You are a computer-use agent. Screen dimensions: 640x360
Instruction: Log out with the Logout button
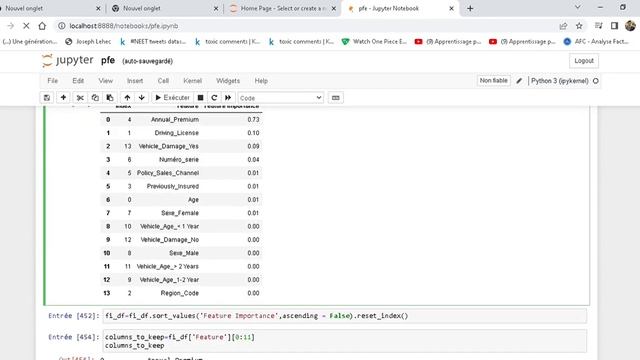pyautogui.click(x=584, y=61)
